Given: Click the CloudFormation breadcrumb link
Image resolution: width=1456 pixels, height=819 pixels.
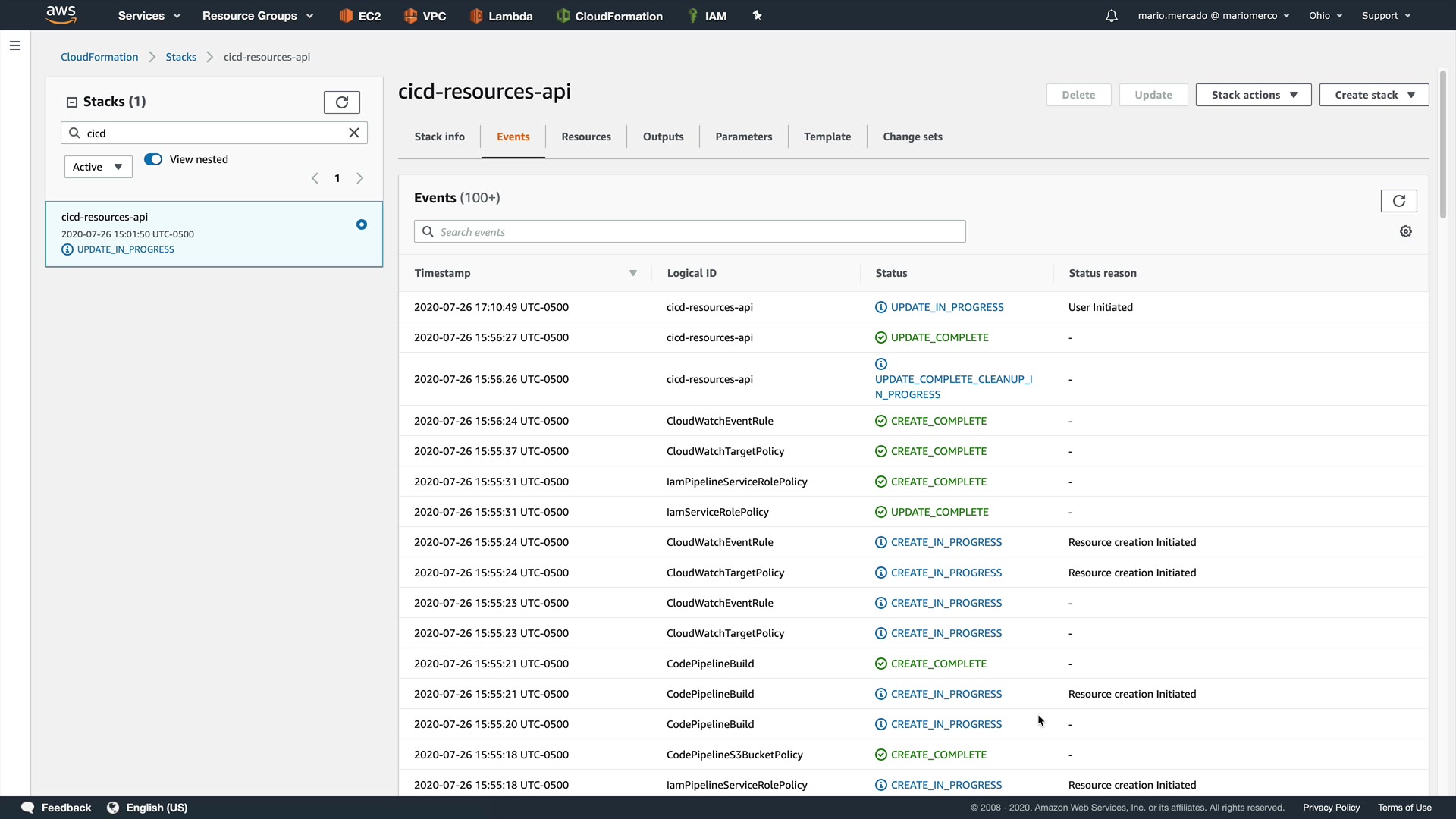Looking at the screenshot, I should [x=99, y=57].
